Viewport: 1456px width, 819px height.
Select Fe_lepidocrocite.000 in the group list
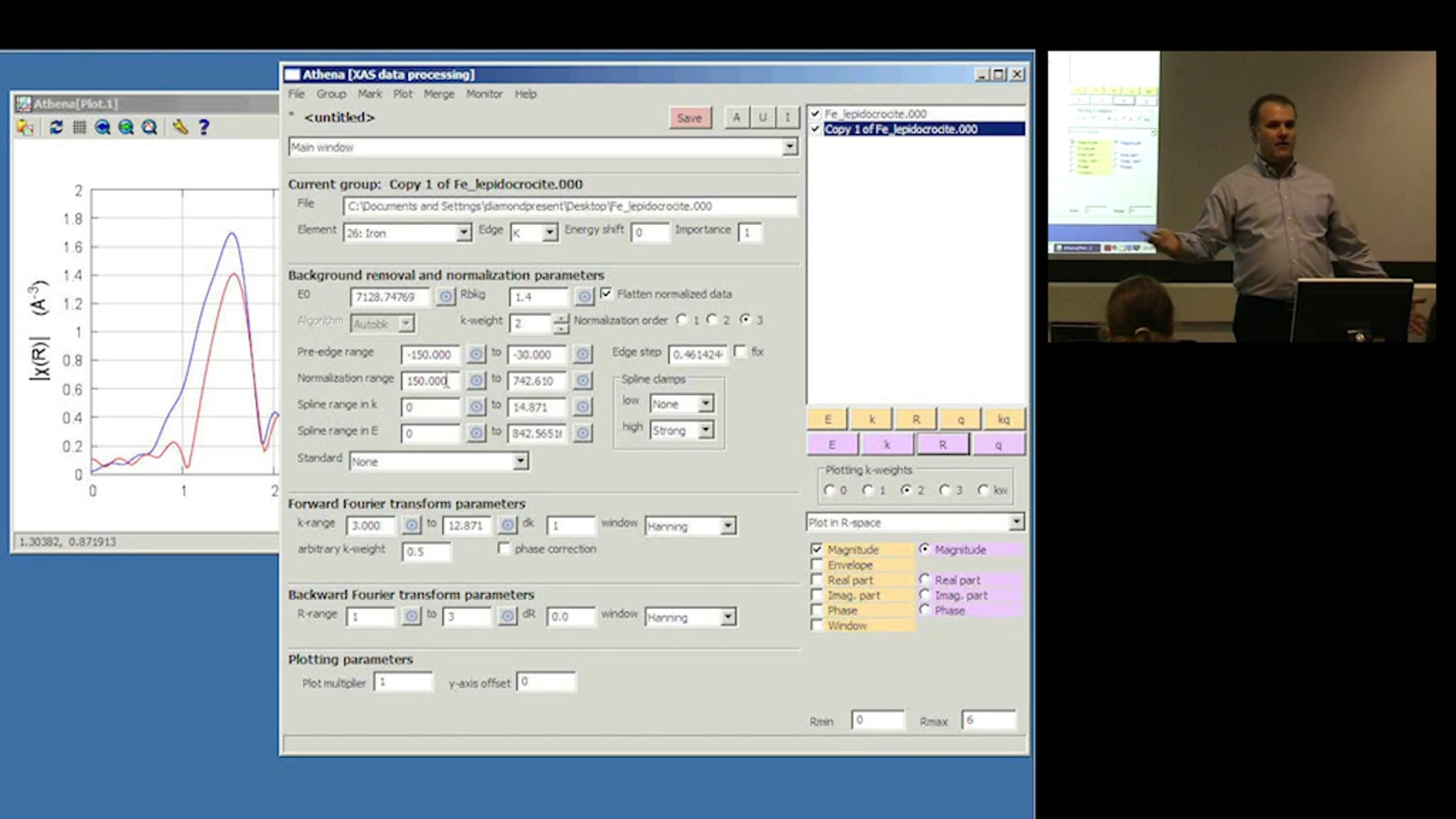click(875, 113)
